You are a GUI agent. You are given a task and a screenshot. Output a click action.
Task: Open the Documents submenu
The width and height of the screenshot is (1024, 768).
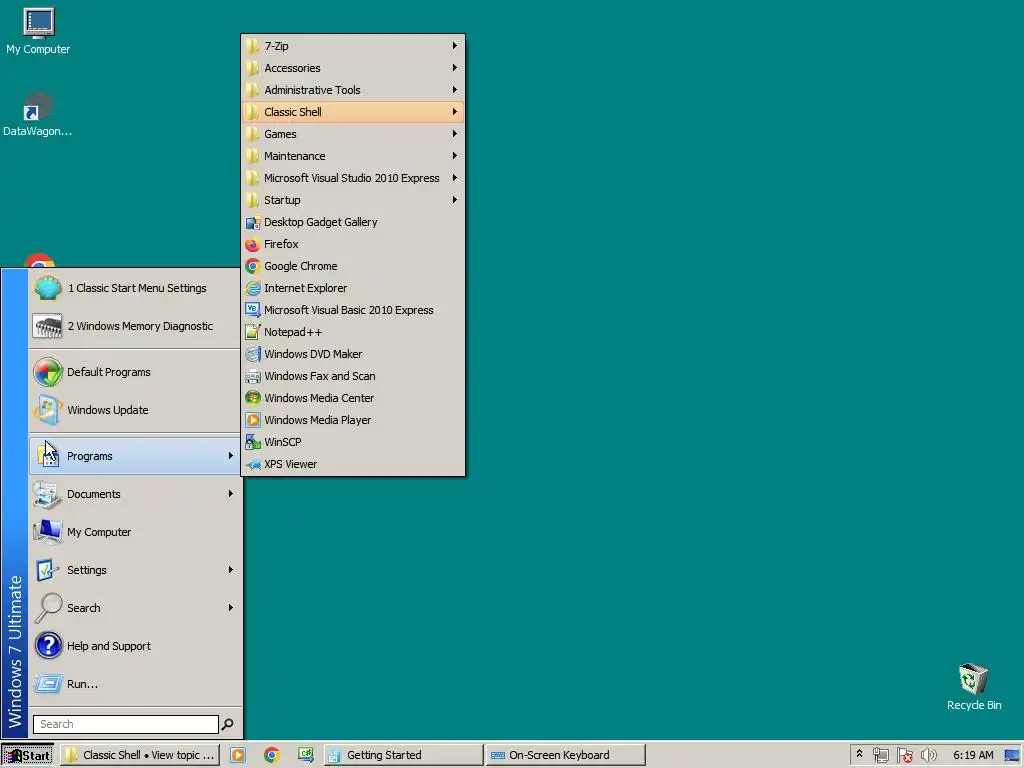(x=135, y=494)
